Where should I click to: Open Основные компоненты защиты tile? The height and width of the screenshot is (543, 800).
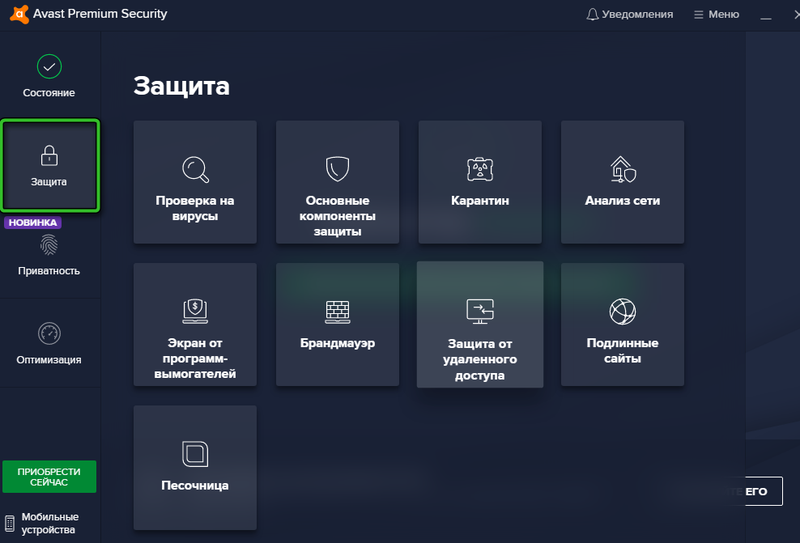tap(337, 182)
